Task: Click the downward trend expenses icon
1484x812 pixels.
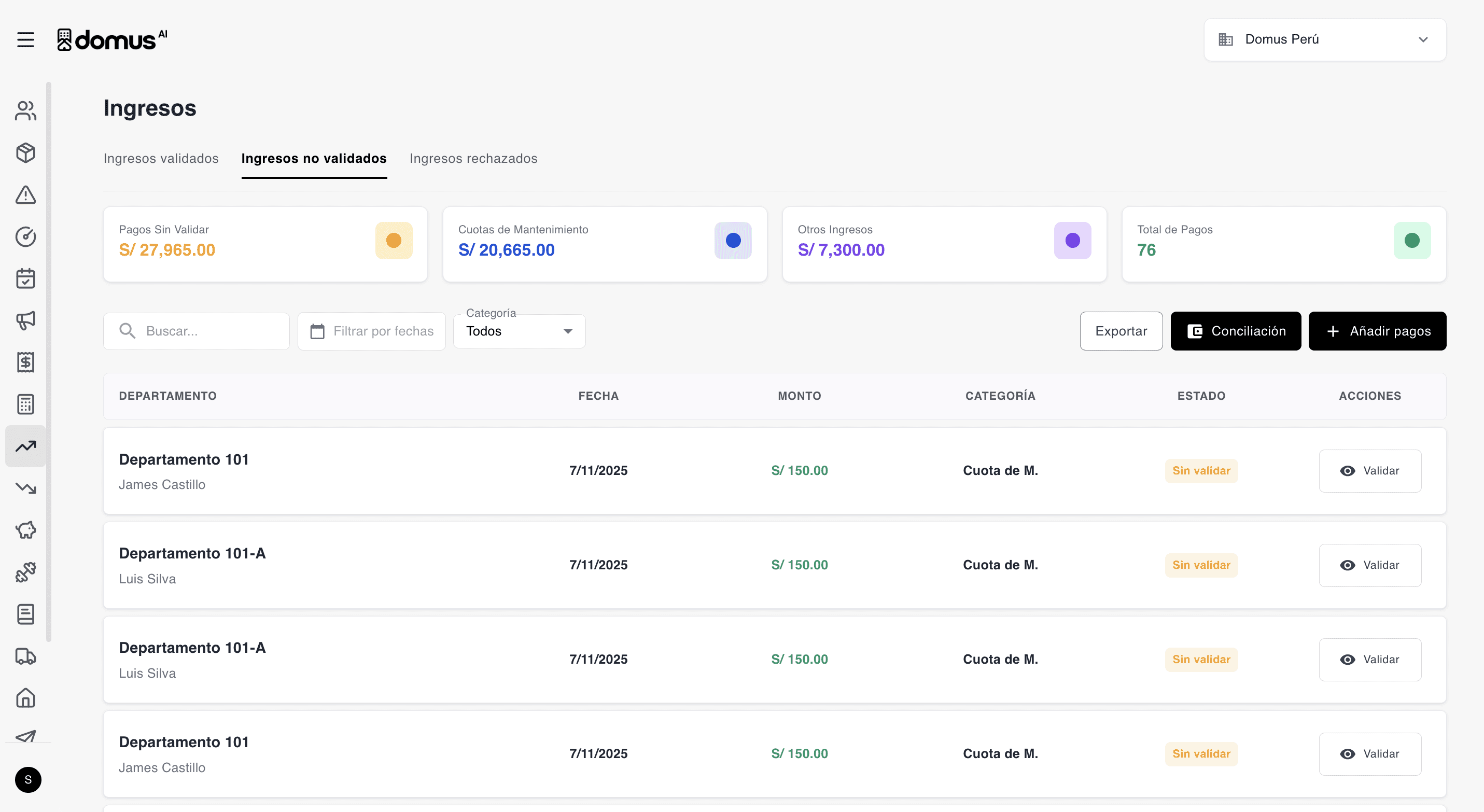Action: (x=25, y=488)
